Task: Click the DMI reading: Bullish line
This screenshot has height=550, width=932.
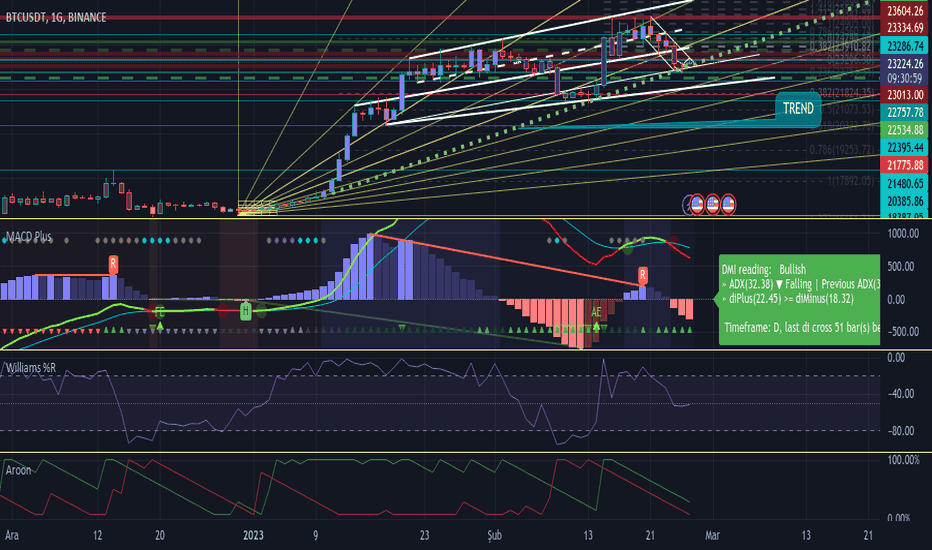Action: click(764, 269)
